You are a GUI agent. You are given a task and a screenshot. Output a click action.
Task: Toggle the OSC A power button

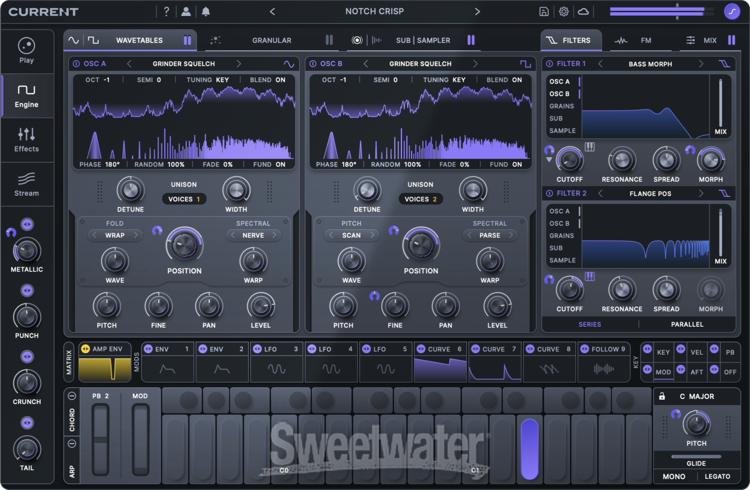(x=76, y=64)
